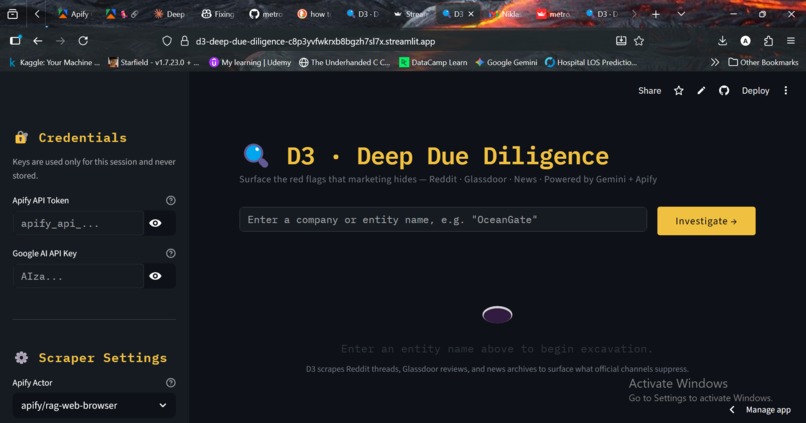Screen dimensions: 806x423
Task: Click the Share button
Action: coord(650,90)
